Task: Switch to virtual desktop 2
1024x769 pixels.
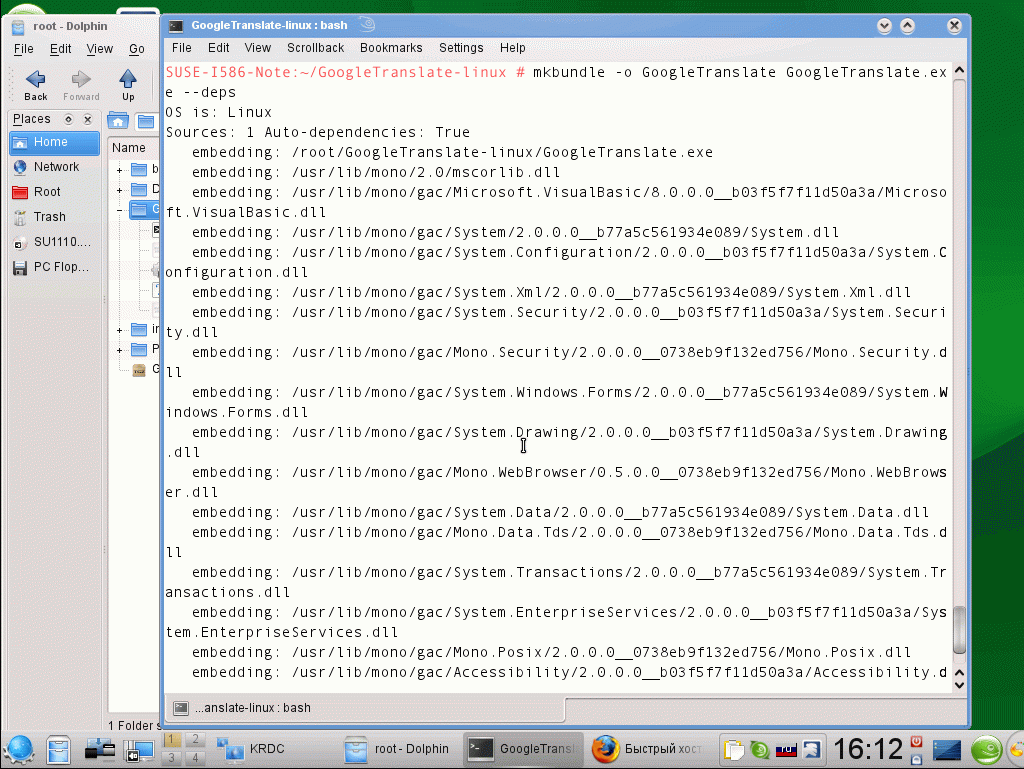Action: (x=195, y=740)
